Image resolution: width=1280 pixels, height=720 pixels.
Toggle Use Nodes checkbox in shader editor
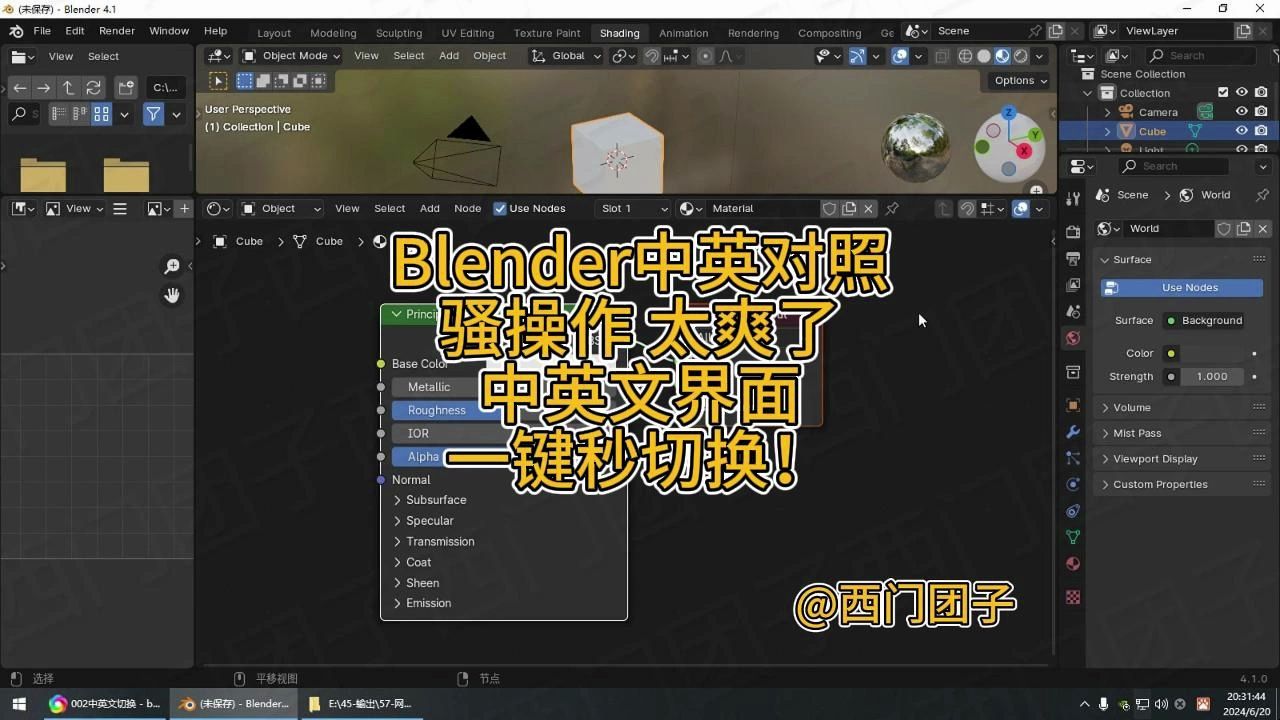(500, 208)
